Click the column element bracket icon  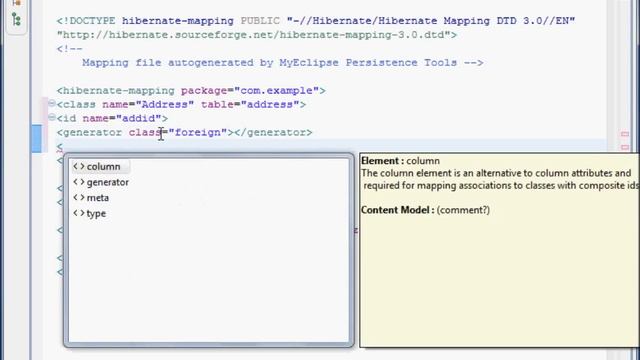click(79, 167)
